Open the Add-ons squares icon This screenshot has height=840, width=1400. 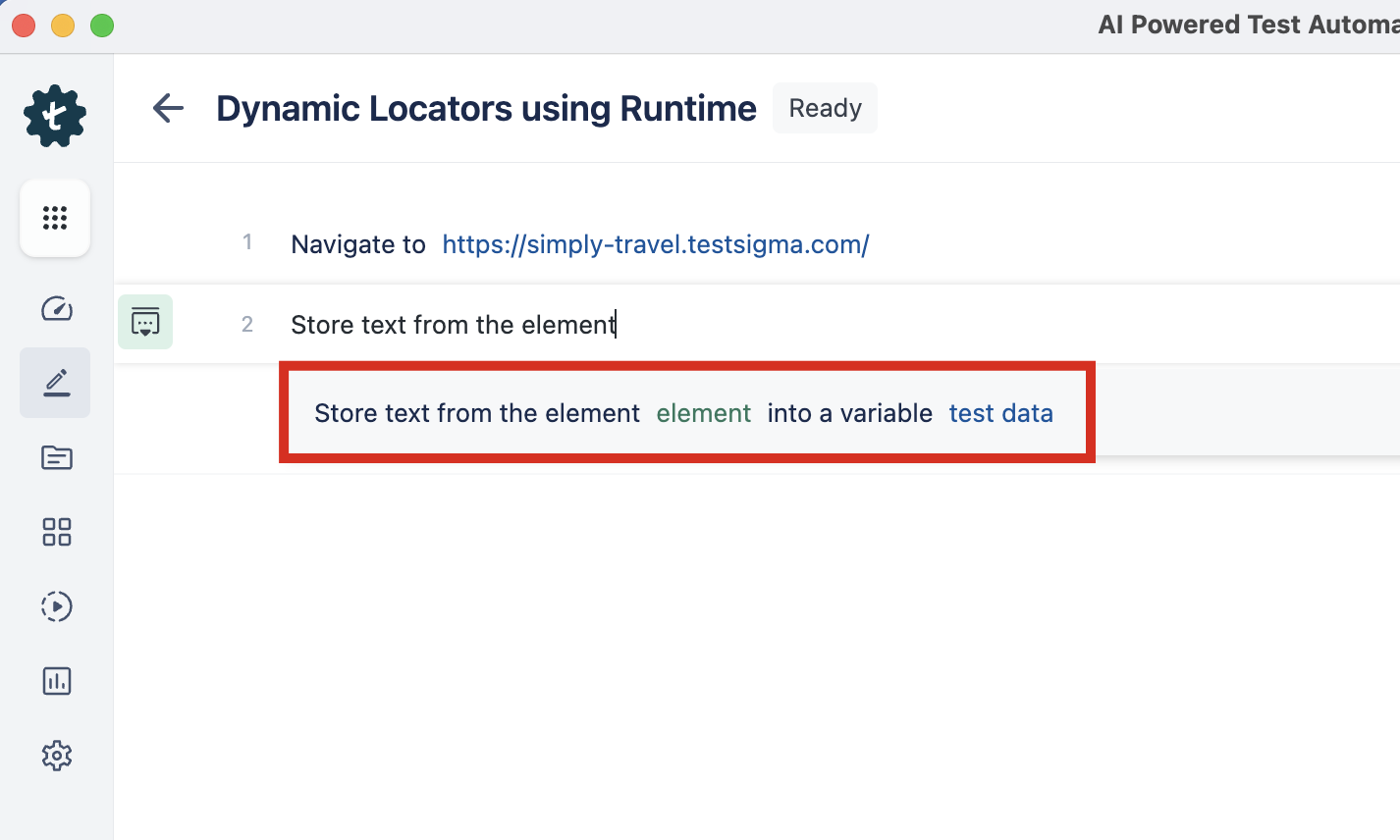[x=56, y=532]
